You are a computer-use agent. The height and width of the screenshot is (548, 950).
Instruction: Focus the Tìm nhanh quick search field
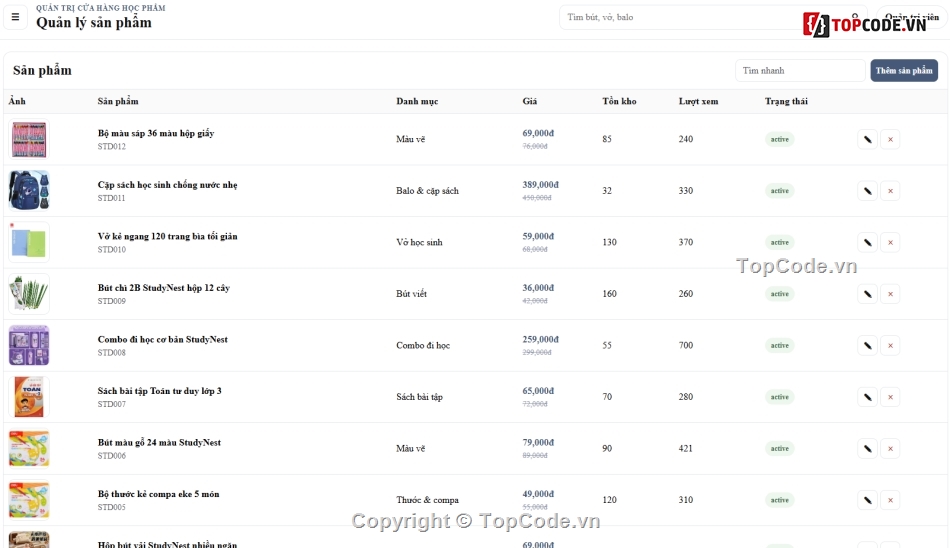[x=800, y=70]
